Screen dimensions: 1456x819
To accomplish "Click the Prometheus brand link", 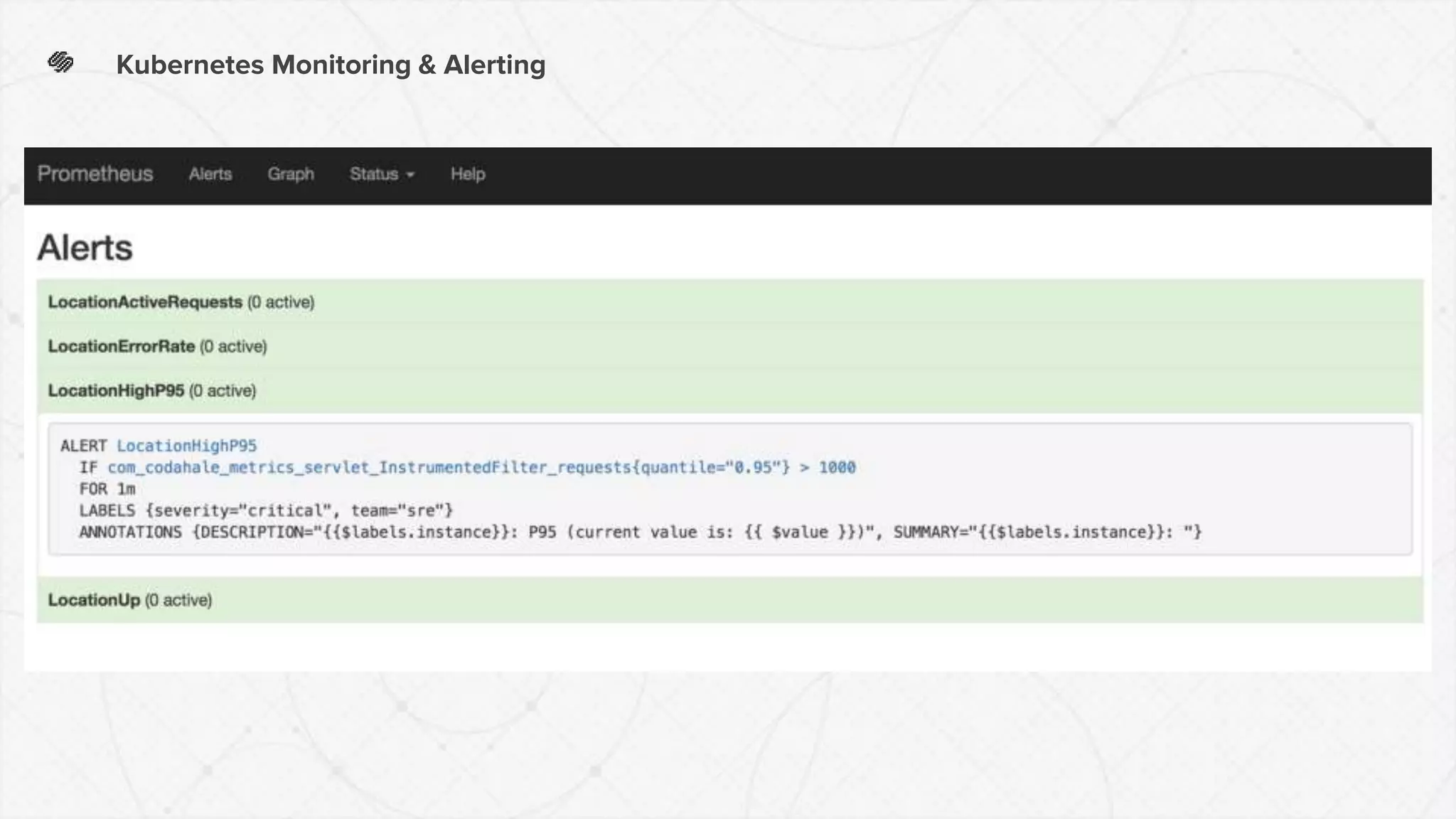I will point(95,174).
